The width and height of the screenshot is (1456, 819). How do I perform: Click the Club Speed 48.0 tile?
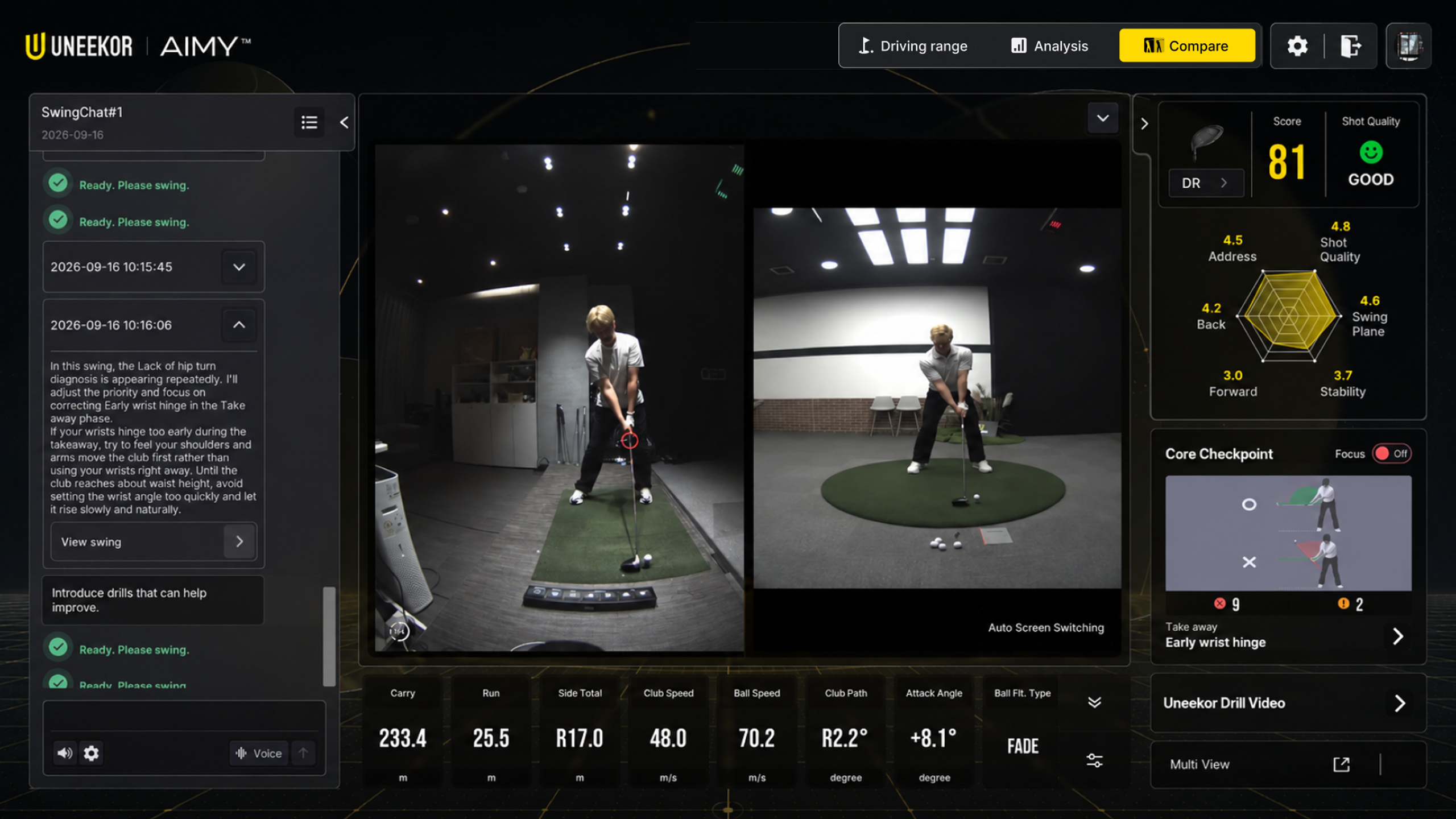[668, 733]
